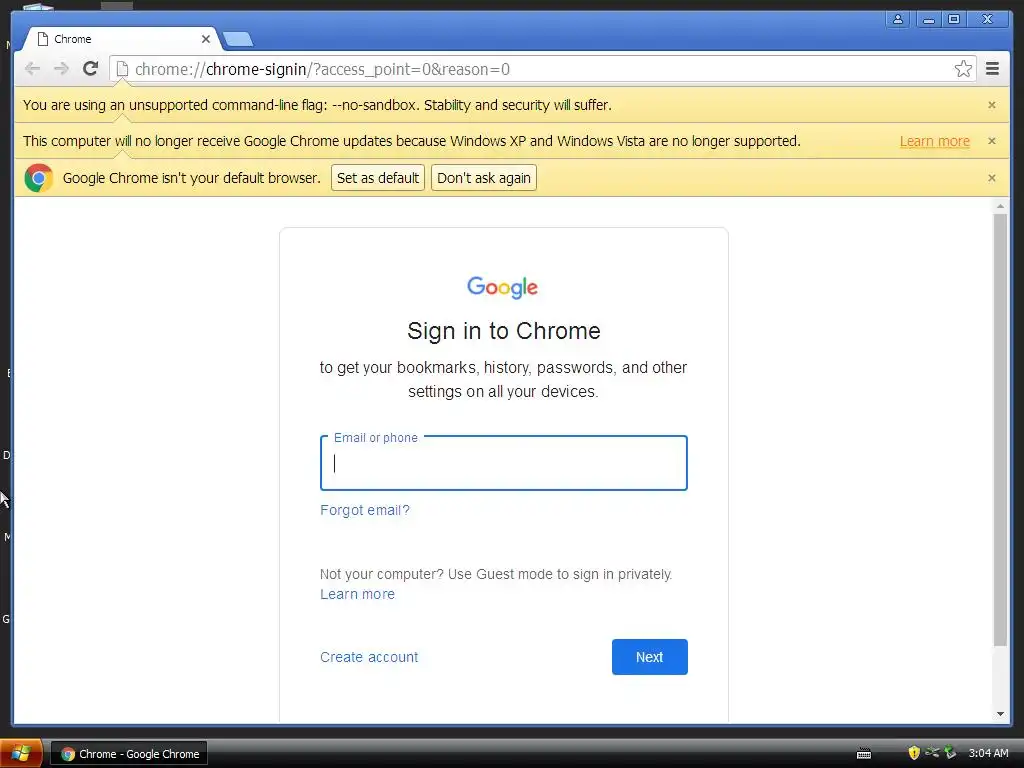The height and width of the screenshot is (768, 1024).
Task: Click the security shield tray icon
Action: [914, 753]
